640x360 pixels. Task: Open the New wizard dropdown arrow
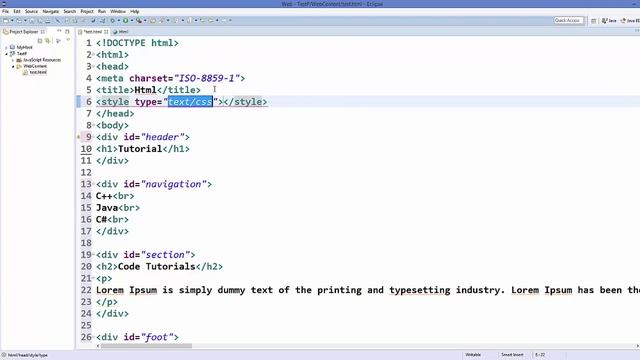click(12, 20)
